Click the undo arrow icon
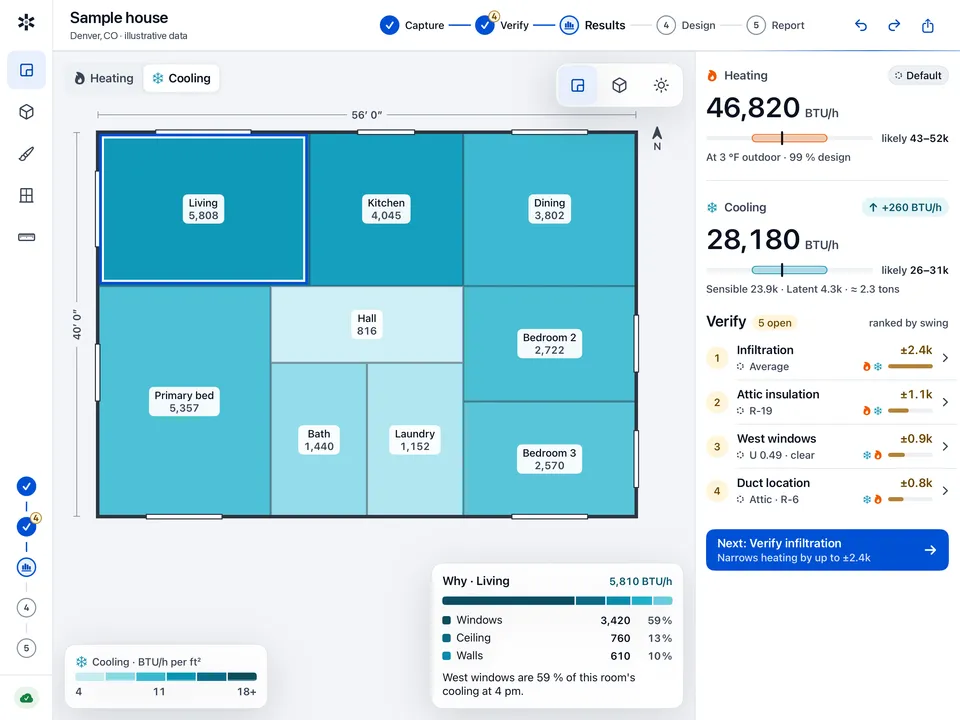This screenshot has width=960, height=720. point(861,25)
